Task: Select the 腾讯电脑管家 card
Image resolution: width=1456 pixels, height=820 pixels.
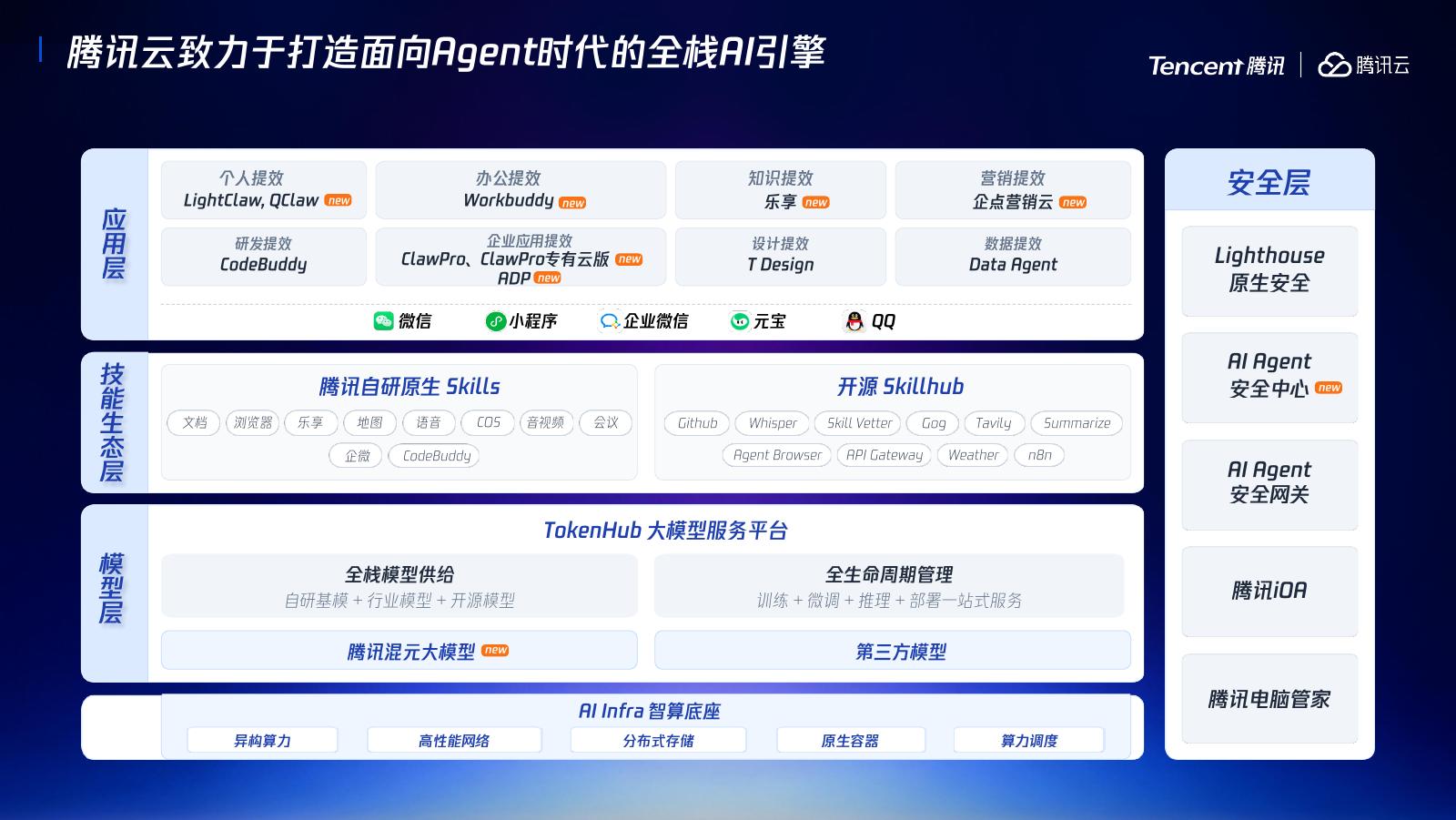Action: pyautogui.click(x=1269, y=699)
